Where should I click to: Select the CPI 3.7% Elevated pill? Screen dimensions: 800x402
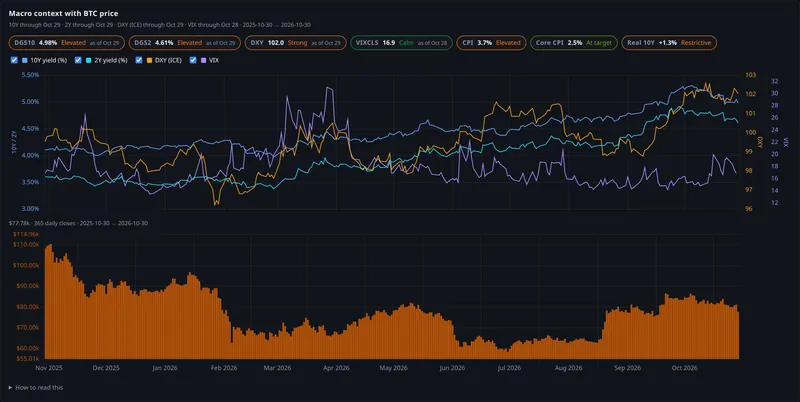pos(491,43)
